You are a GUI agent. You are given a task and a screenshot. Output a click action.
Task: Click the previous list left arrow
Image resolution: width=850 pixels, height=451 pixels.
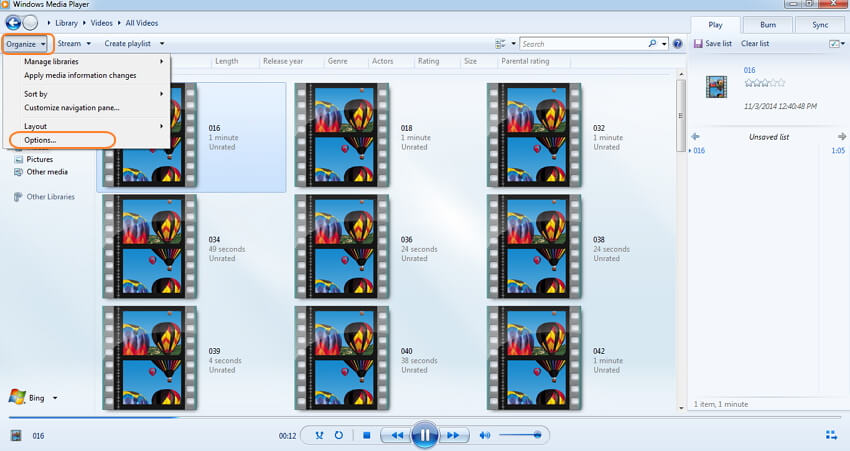pyautogui.click(x=695, y=137)
